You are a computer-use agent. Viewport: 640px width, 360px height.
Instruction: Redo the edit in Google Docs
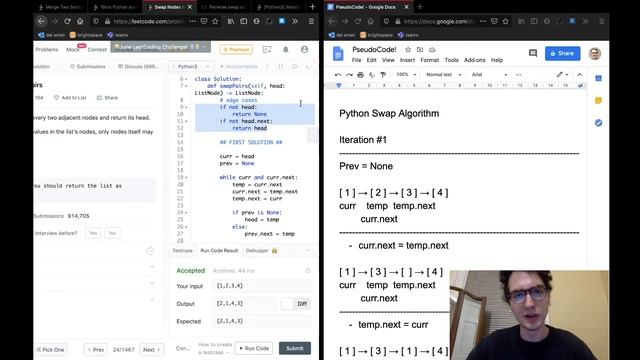(x=349, y=75)
